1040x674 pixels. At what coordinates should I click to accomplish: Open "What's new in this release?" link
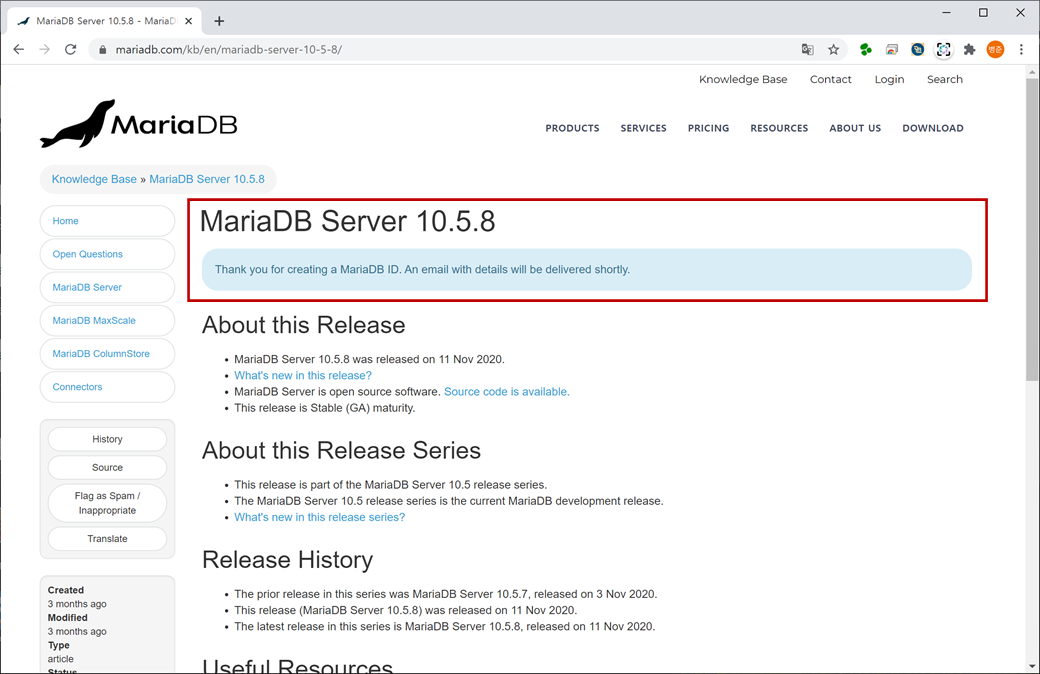click(303, 375)
